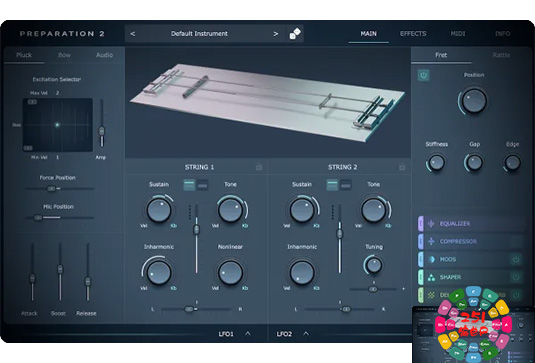Click the Fret Position knob
The width and height of the screenshot is (535, 363).
tap(474, 101)
